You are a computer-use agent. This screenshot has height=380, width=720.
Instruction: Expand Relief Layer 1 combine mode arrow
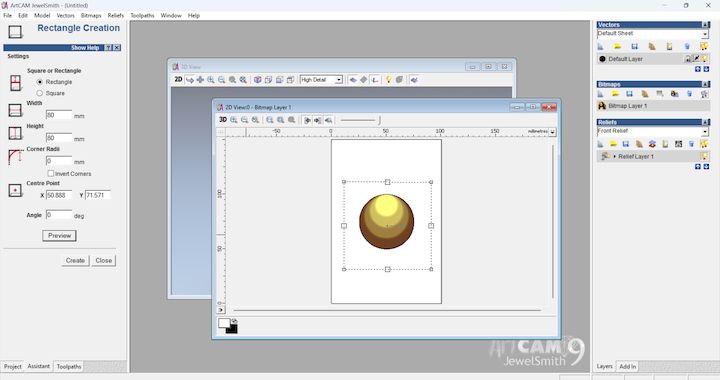click(614, 156)
